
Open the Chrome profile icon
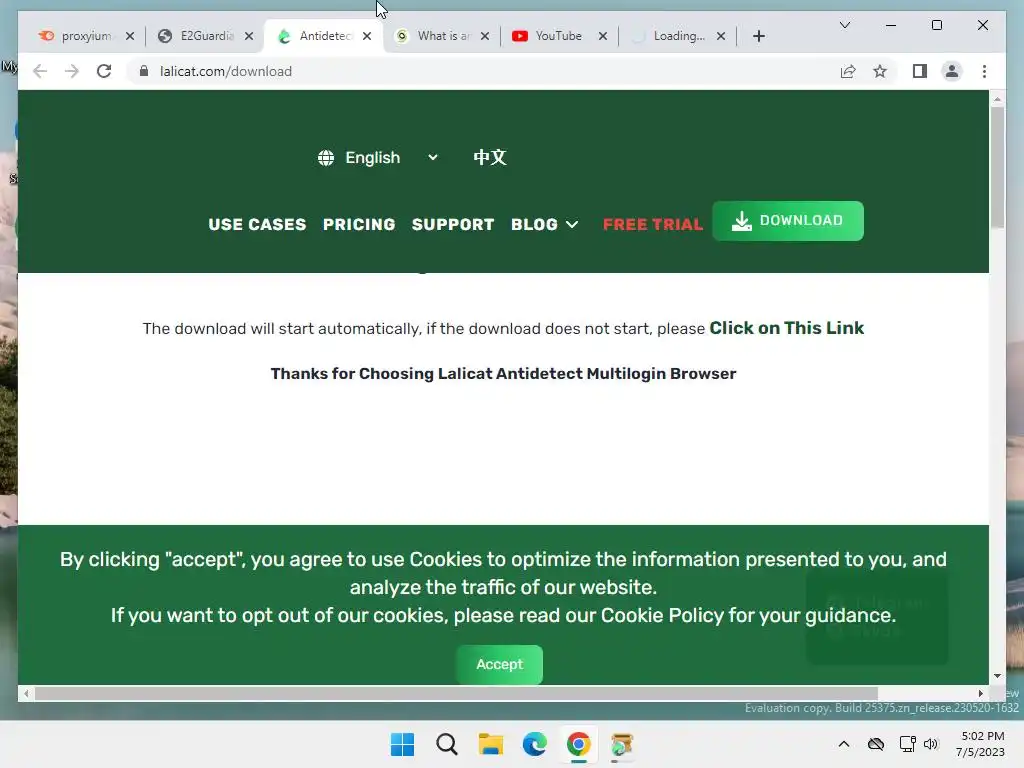point(952,71)
